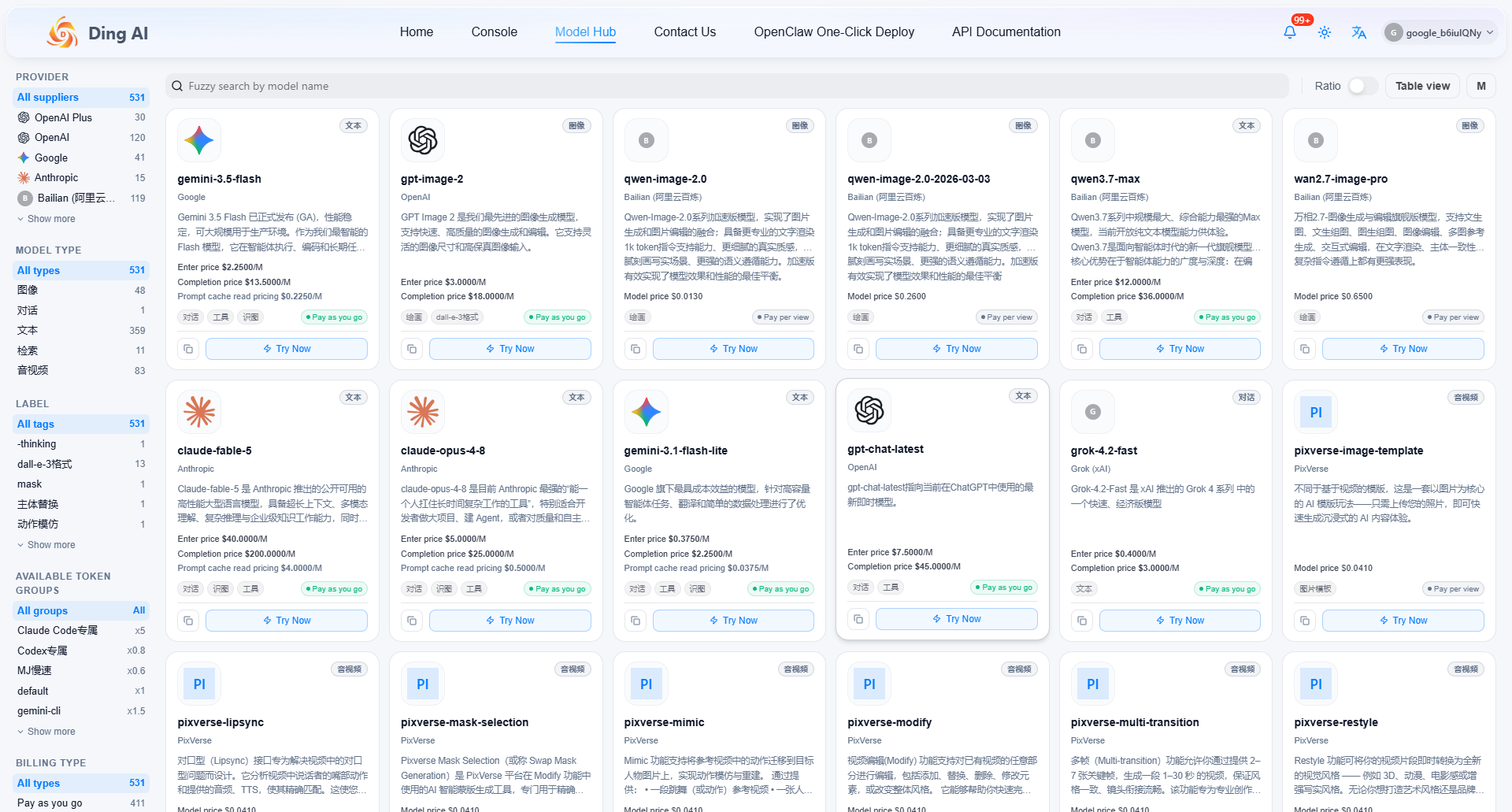Open the pixverse-restyle model card title
This screenshot has width=1512, height=812.
pos(1336,722)
